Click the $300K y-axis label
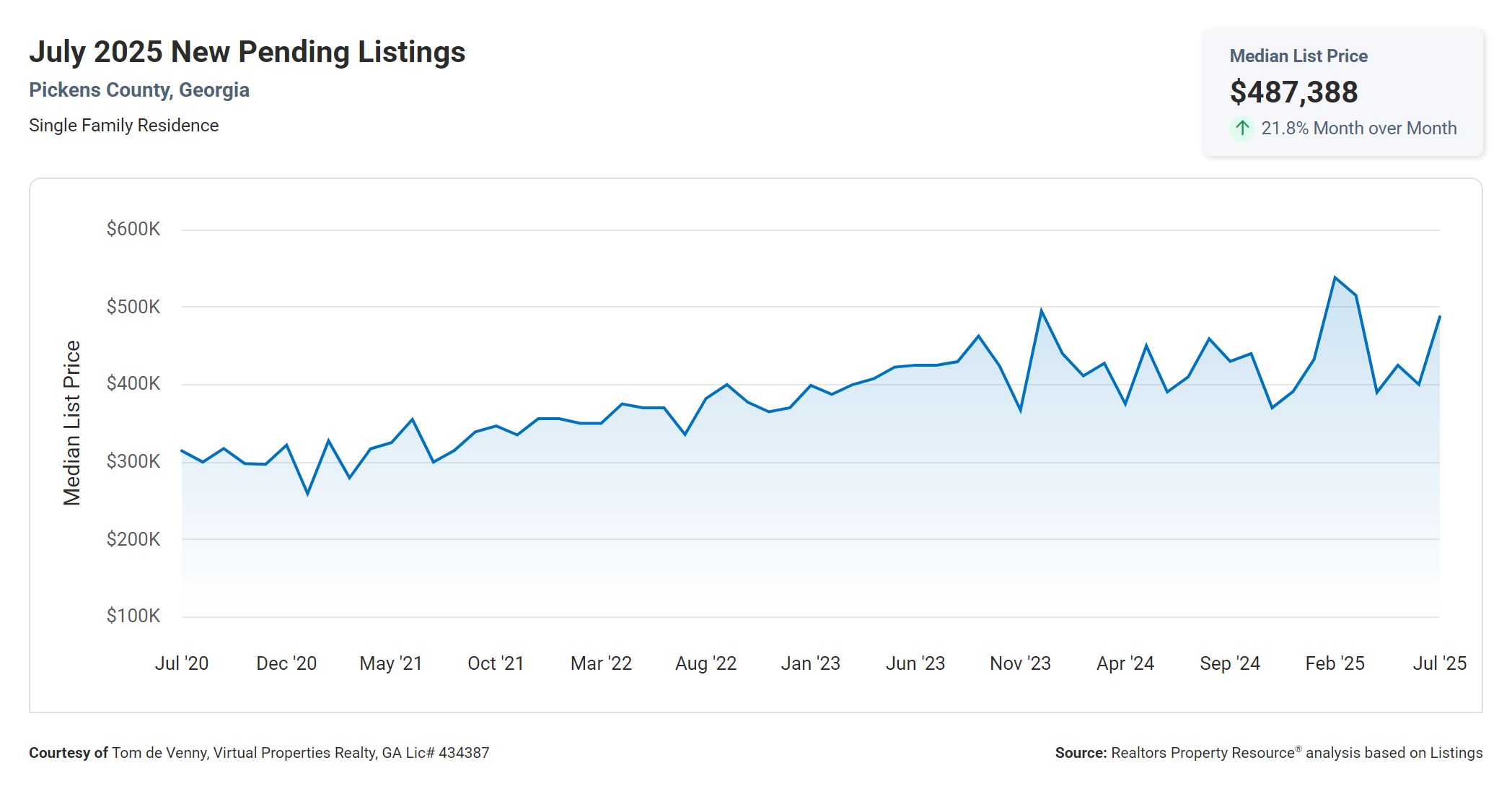 [133, 461]
